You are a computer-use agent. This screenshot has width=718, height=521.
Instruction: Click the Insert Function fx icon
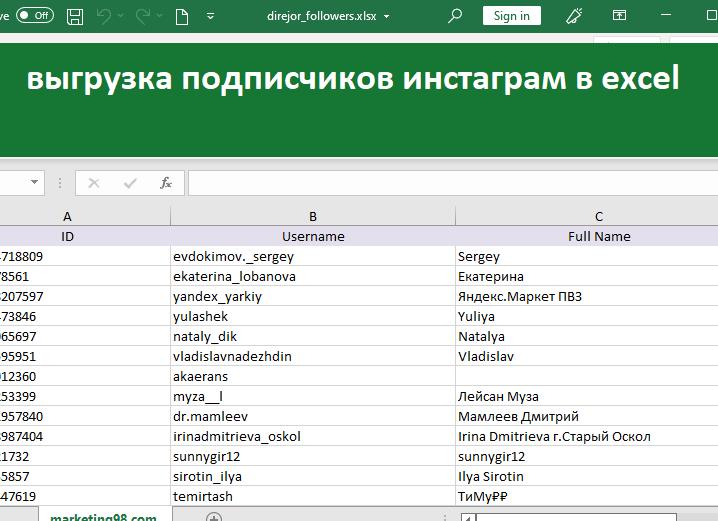point(166,183)
